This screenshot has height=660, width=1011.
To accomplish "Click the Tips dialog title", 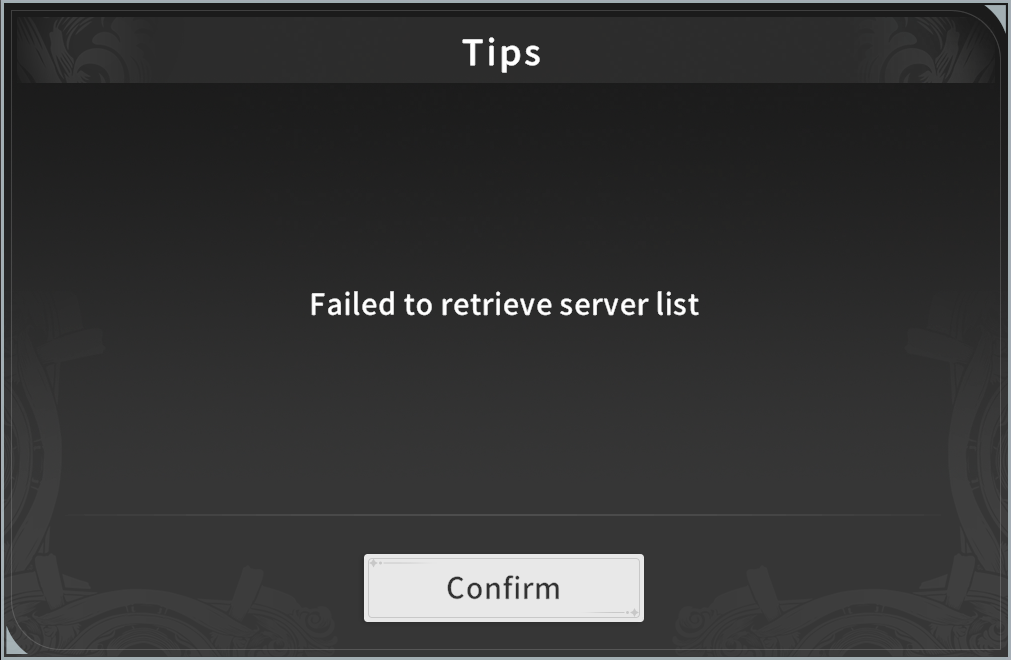I will 502,53.
